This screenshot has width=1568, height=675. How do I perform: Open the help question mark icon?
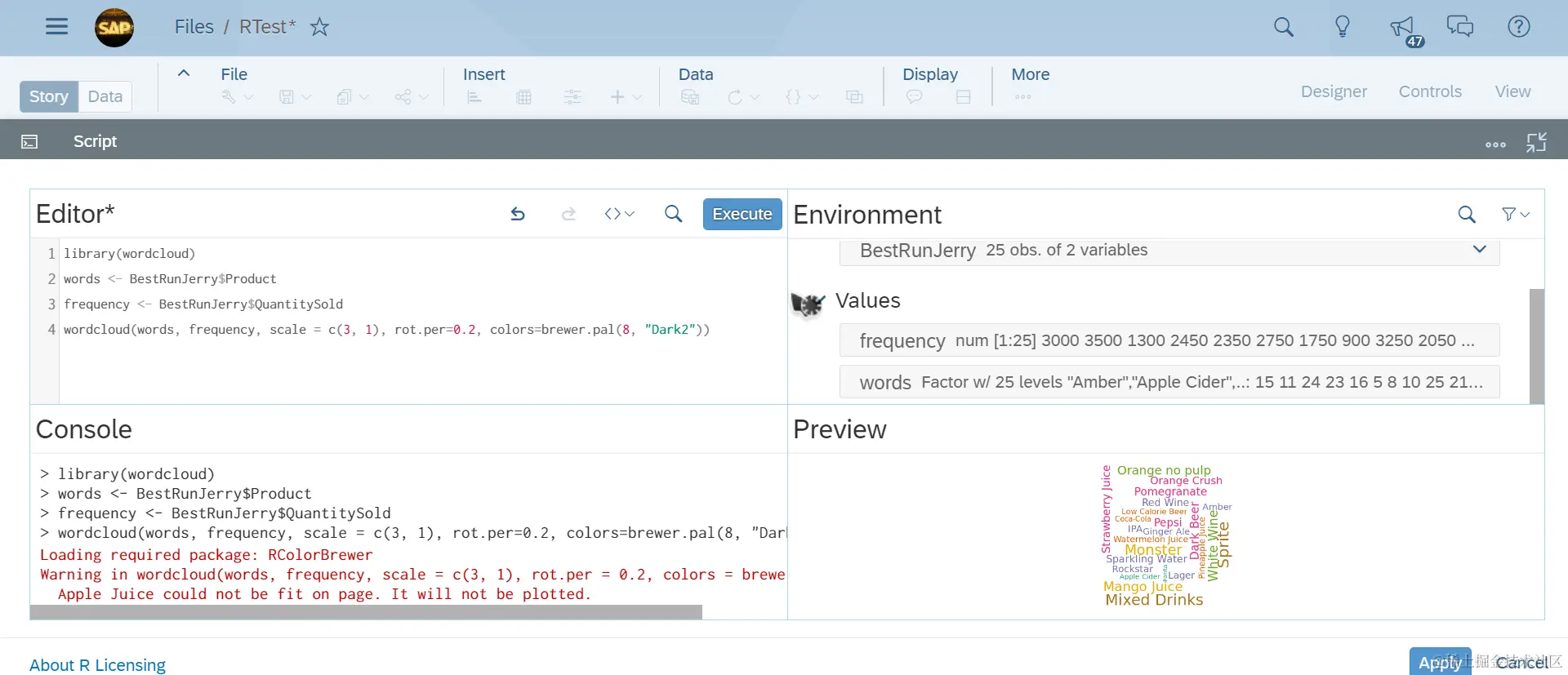click(x=1518, y=27)
